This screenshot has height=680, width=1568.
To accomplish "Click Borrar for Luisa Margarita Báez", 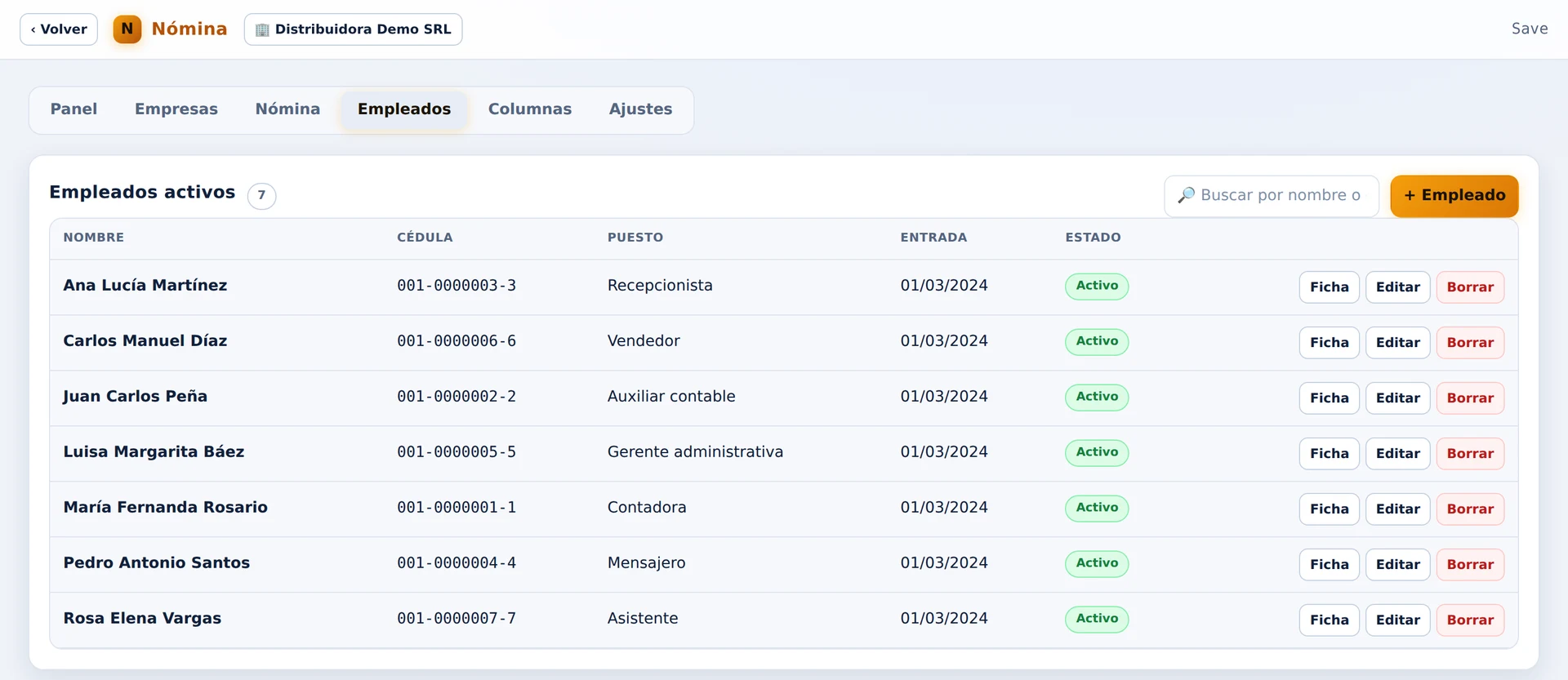I will (x=1470, y=454).
